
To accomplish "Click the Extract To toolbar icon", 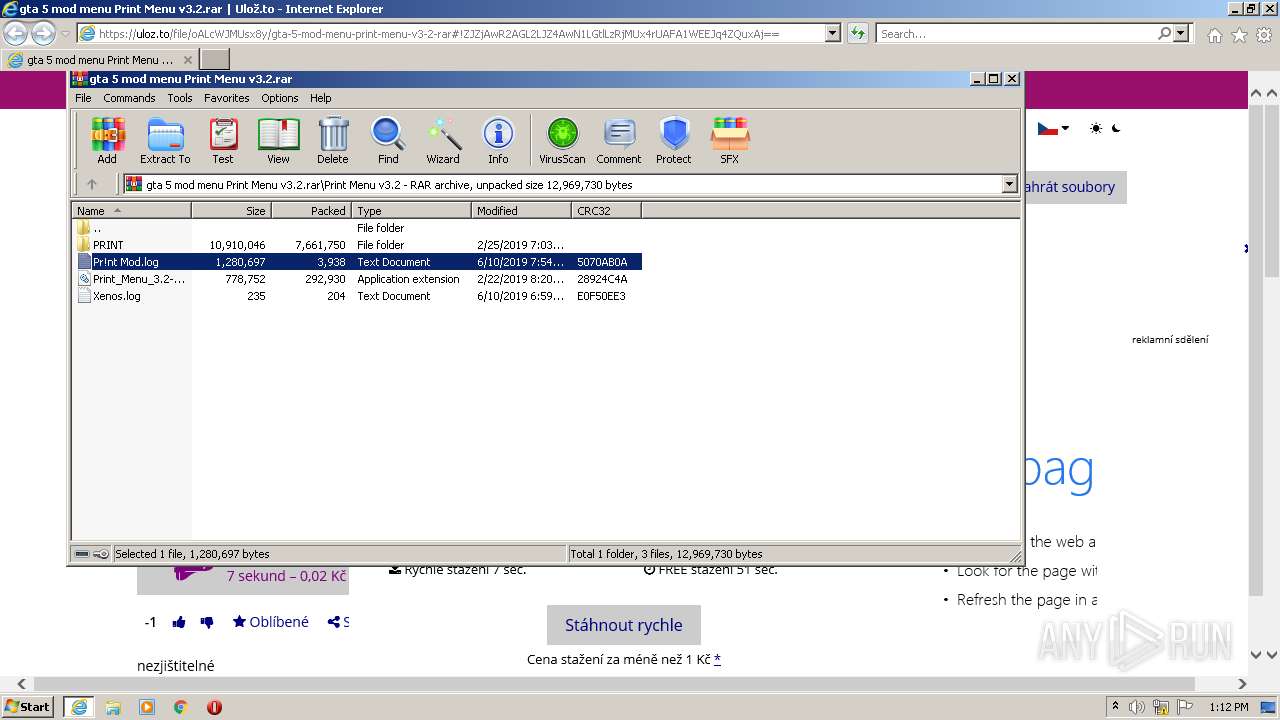I will point(165,140).
